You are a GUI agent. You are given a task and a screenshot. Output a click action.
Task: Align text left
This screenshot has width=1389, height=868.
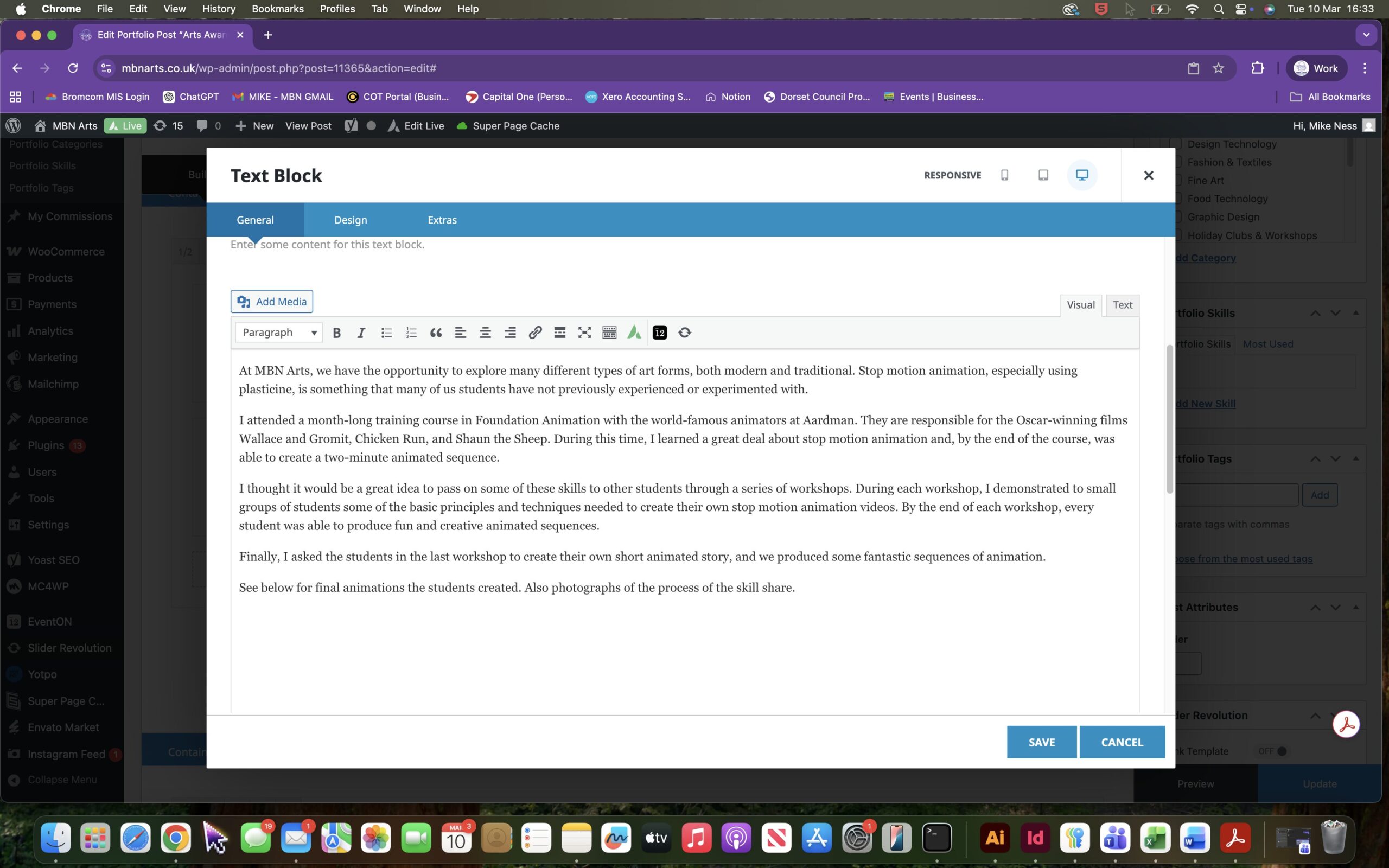460,333
